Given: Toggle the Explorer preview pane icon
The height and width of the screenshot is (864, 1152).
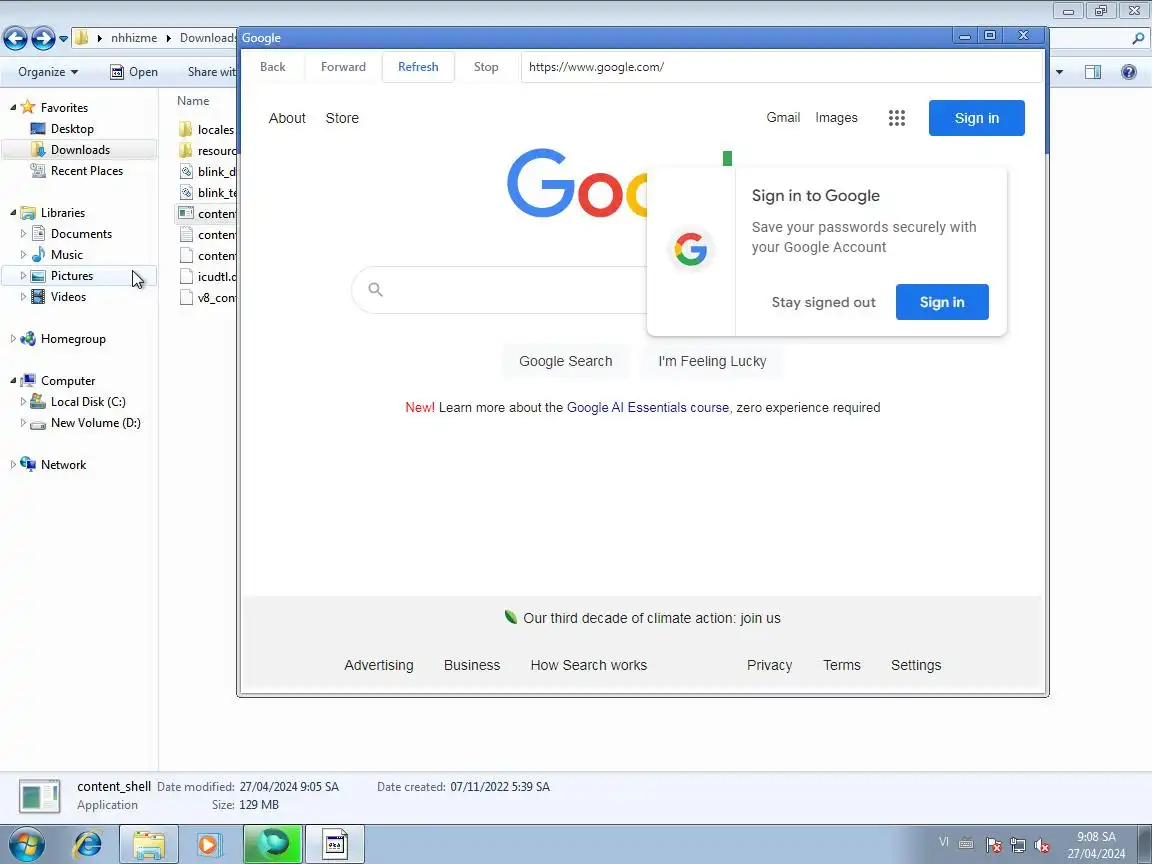Looking at the screenshot, I should (x=1093, y=71).
